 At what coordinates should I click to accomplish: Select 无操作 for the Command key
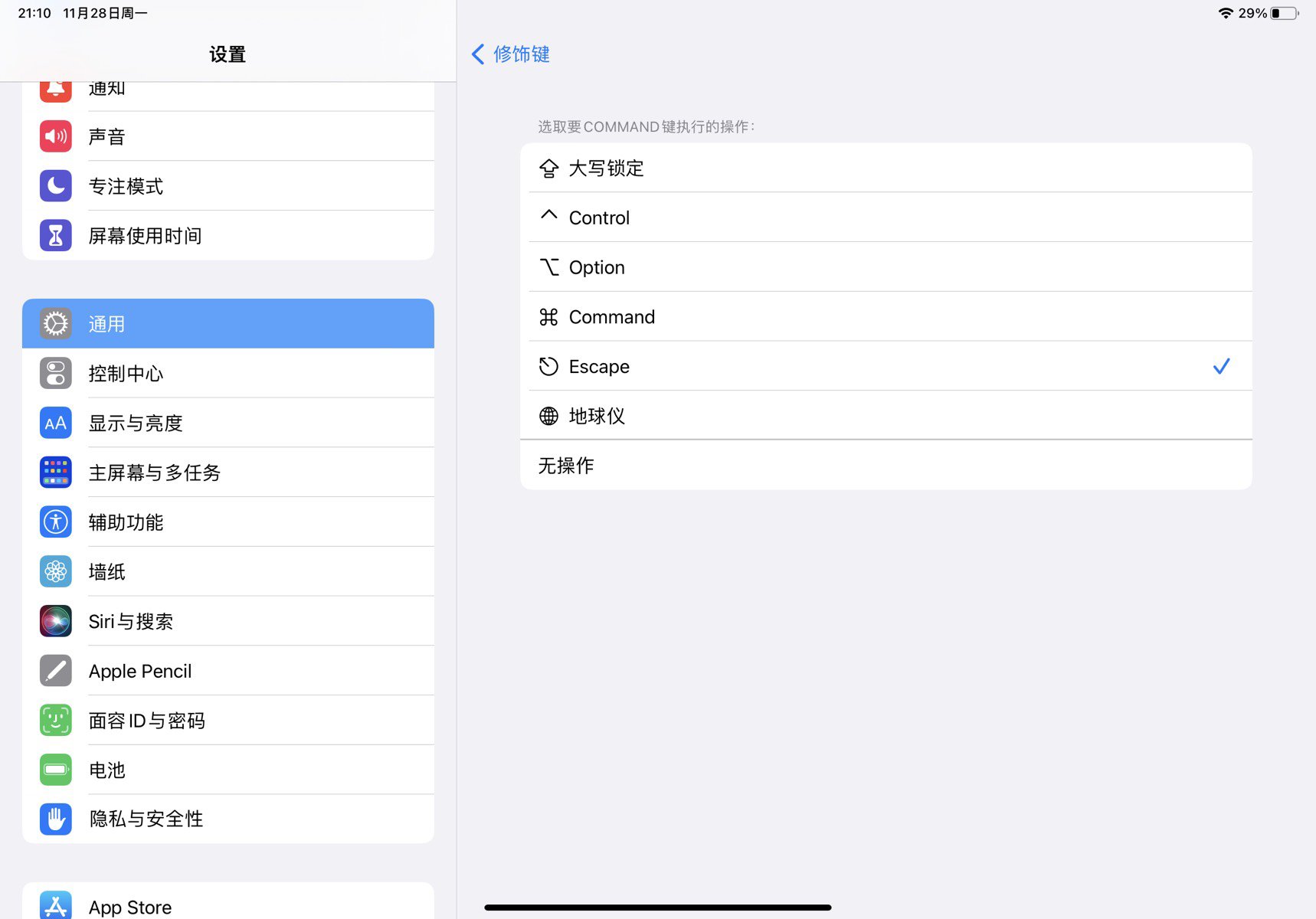point(886,466)
